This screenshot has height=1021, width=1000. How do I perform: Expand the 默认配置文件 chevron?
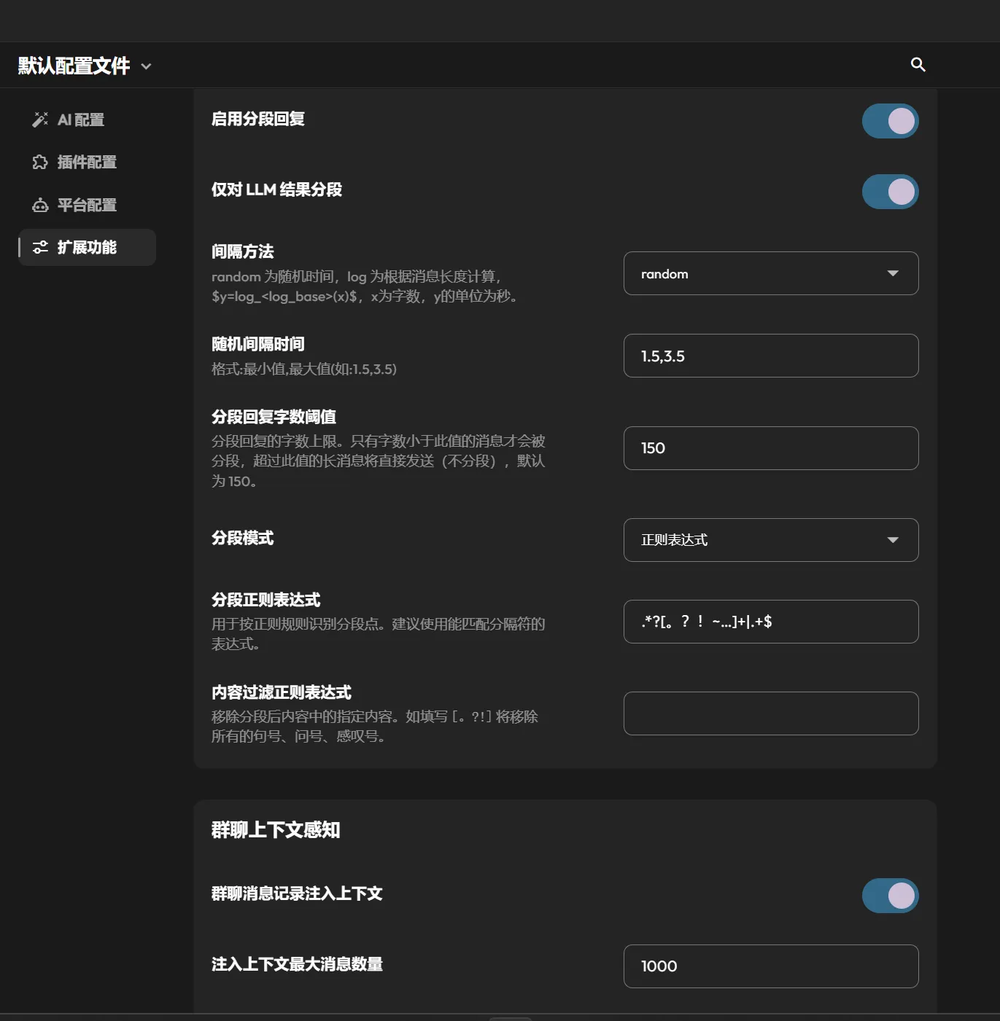146,66
